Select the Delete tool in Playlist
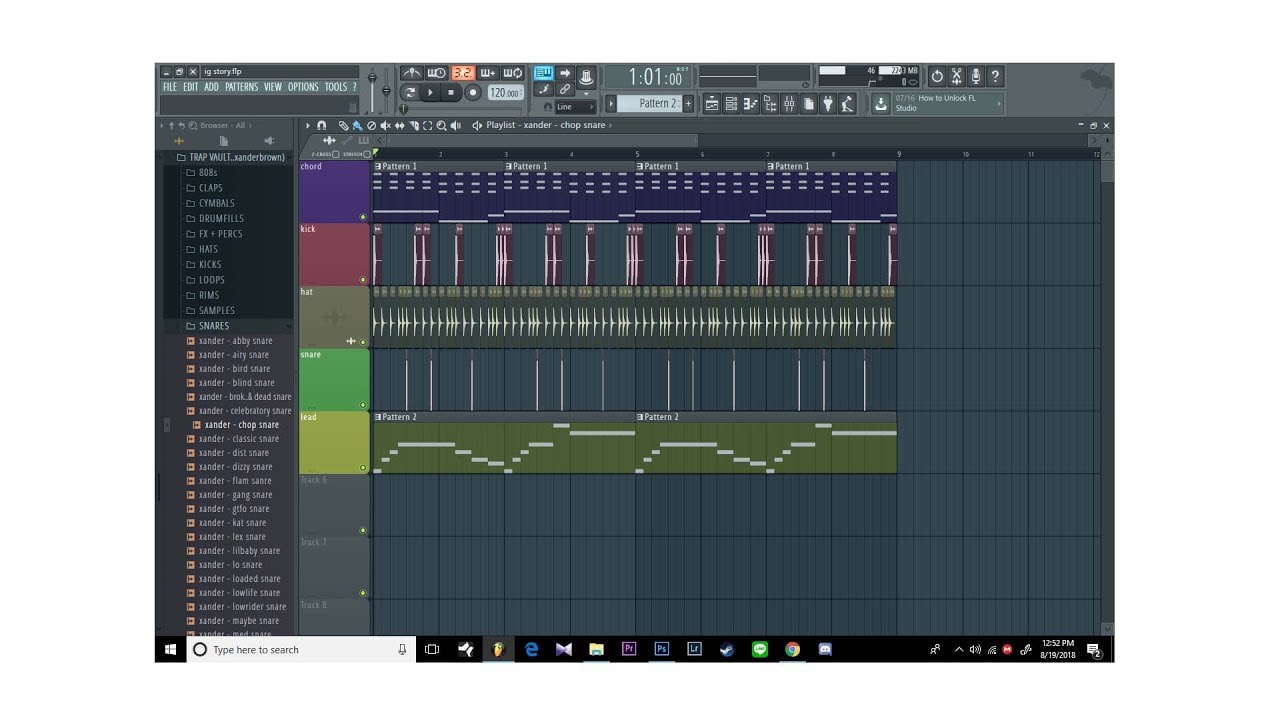 point(371,125)
